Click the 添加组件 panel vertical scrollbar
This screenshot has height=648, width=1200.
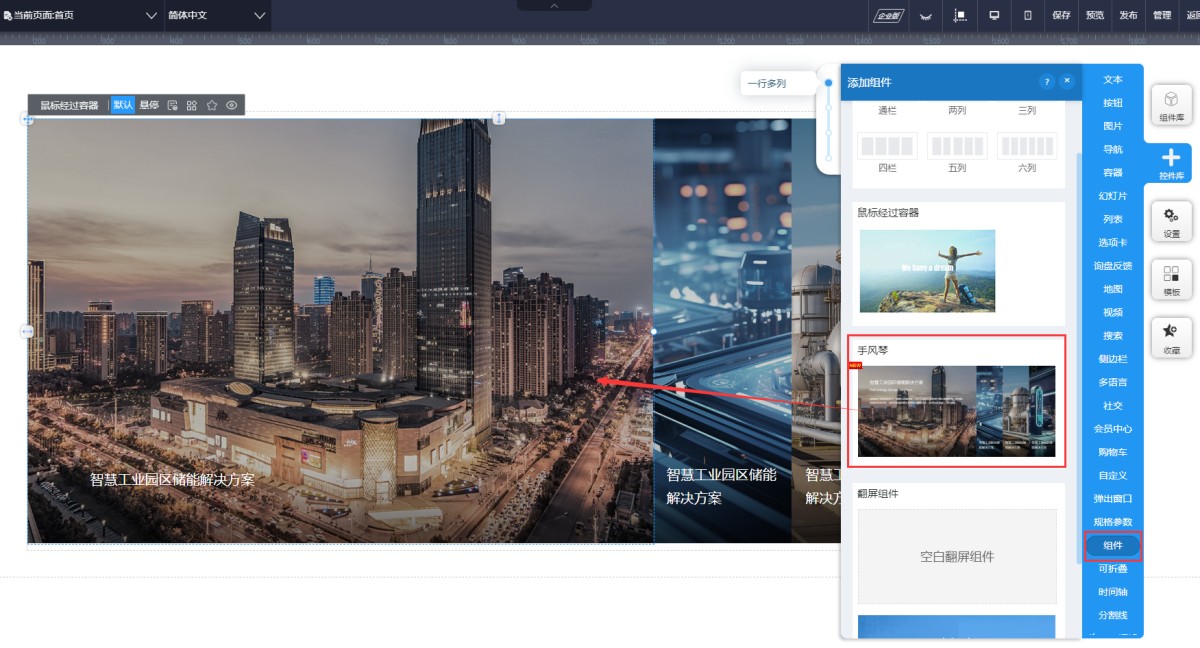pos(1077,358)
